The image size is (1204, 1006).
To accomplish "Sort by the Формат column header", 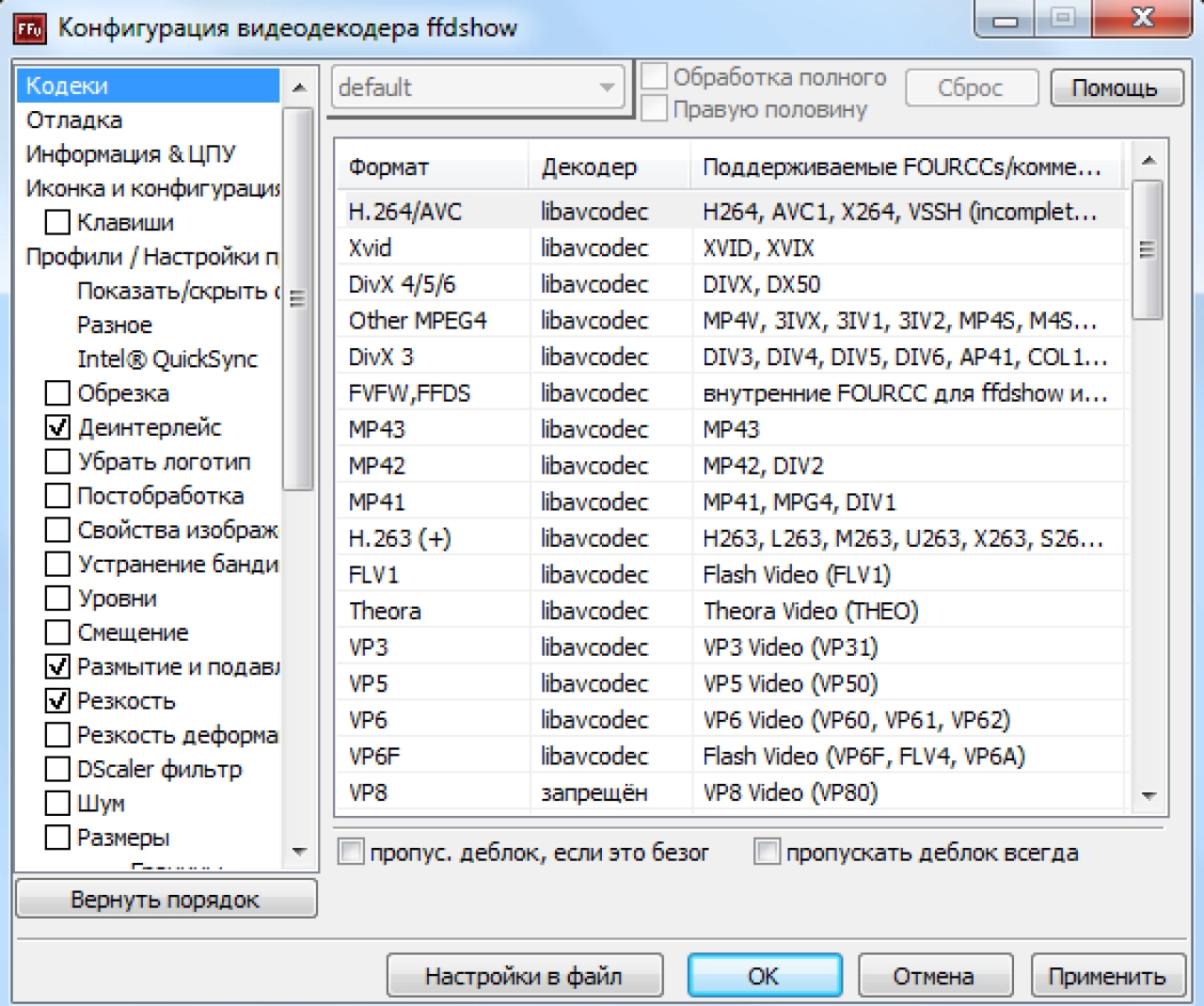I will click(432, 167).
